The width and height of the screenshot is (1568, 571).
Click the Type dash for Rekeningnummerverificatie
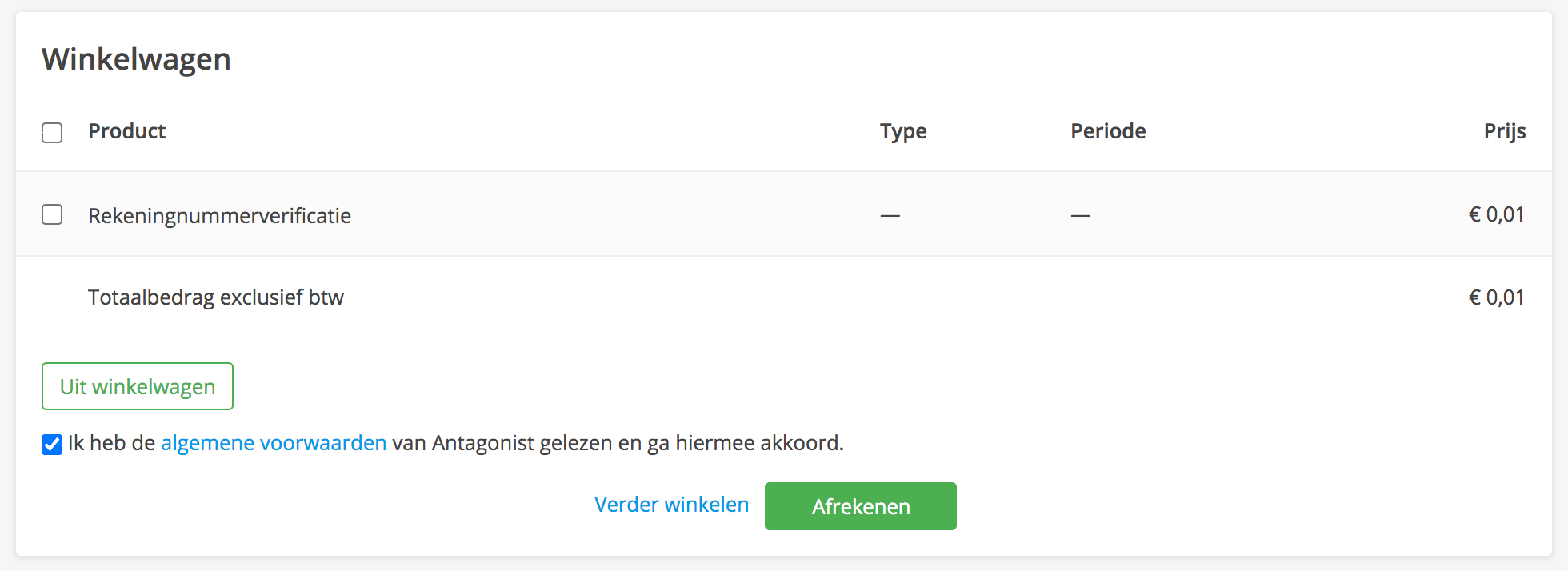click(890, 214)
